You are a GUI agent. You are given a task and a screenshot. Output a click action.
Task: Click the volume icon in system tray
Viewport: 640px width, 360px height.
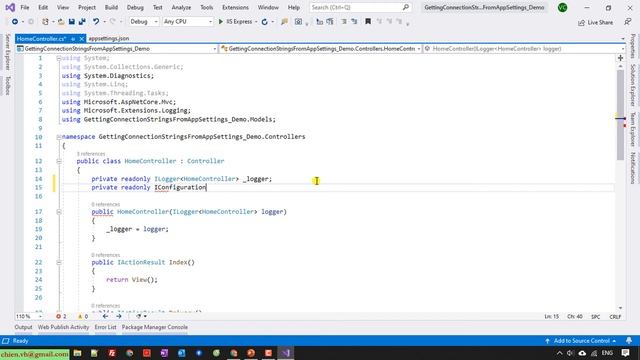click(x=570, y=353)
